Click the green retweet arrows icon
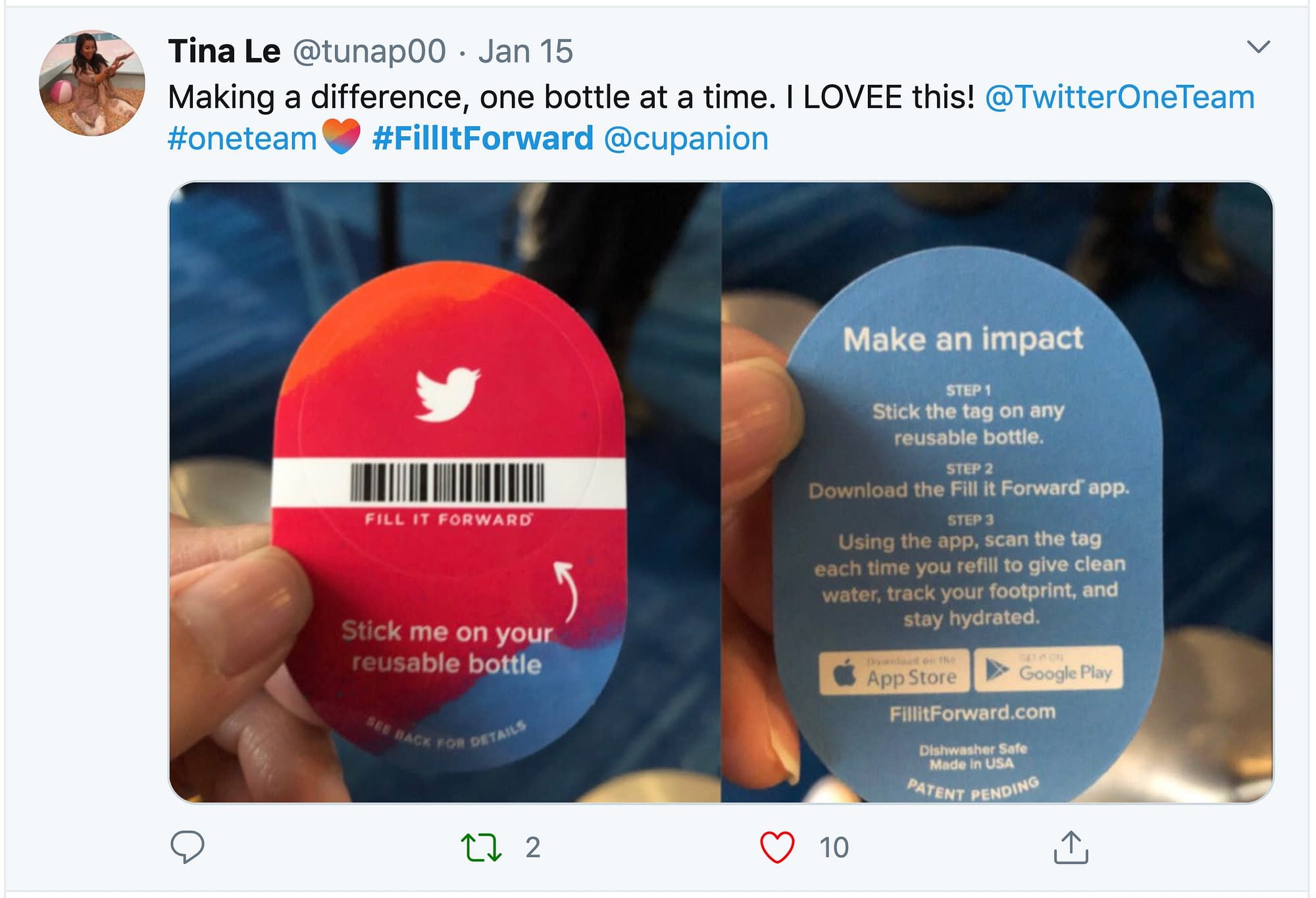The image size is (1316, 898). point(482,847)
